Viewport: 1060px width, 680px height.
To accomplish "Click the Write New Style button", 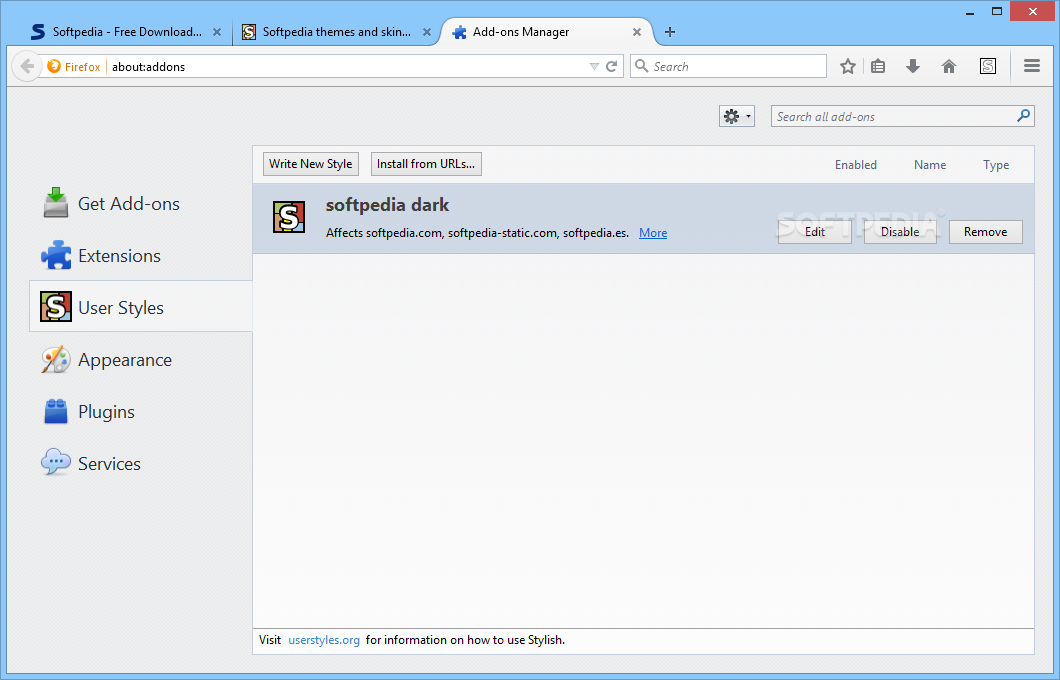I will pos(311,164).
